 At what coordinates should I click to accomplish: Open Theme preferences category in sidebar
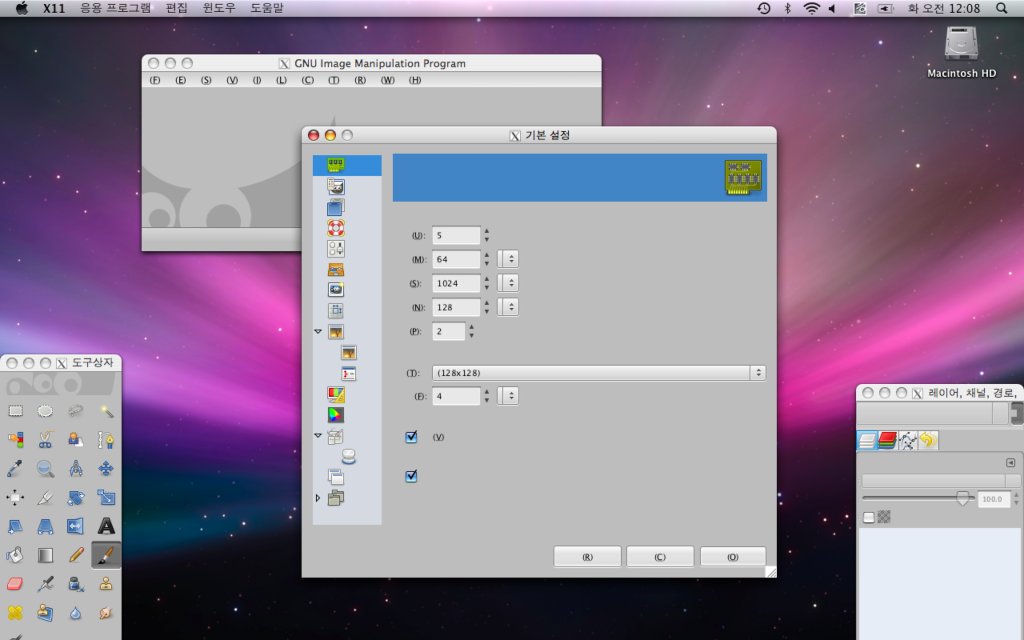pyautogui.click(x=336, y=207)
